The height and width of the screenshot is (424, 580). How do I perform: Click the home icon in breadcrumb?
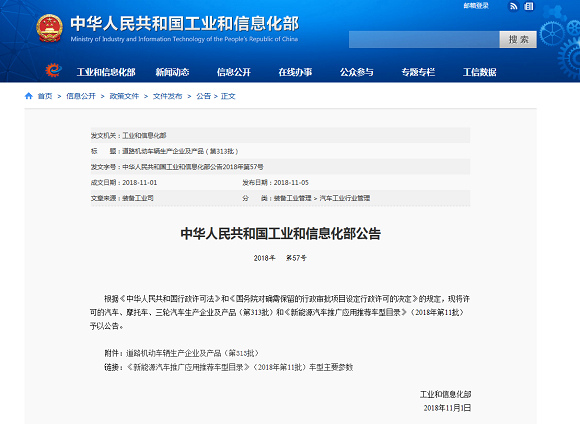(28, 96)
